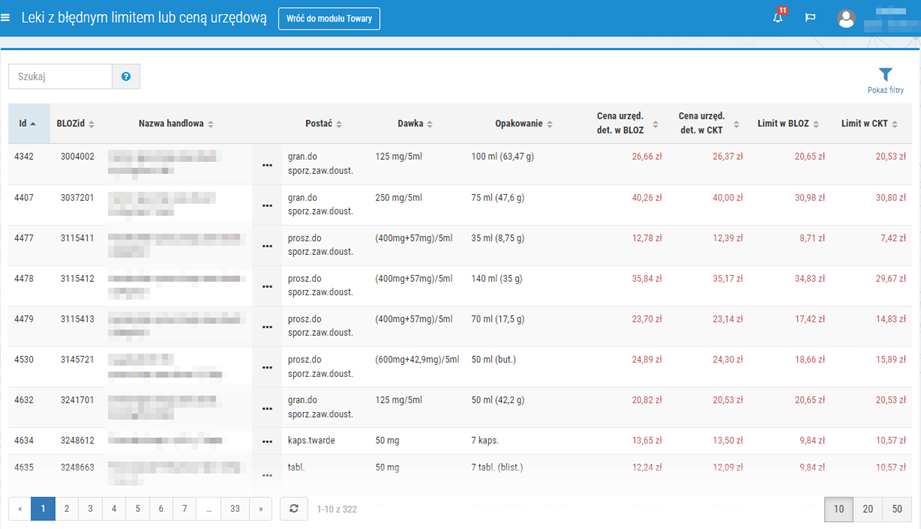Click BLOZid cell 3004002
Screen dimensions: 921x529
[x=77, y=156]
